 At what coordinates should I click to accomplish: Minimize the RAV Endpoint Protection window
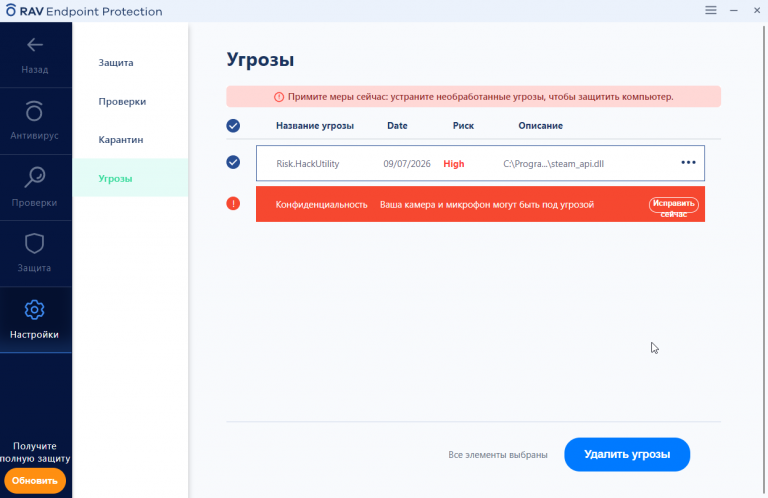click(x=734, y=10)
